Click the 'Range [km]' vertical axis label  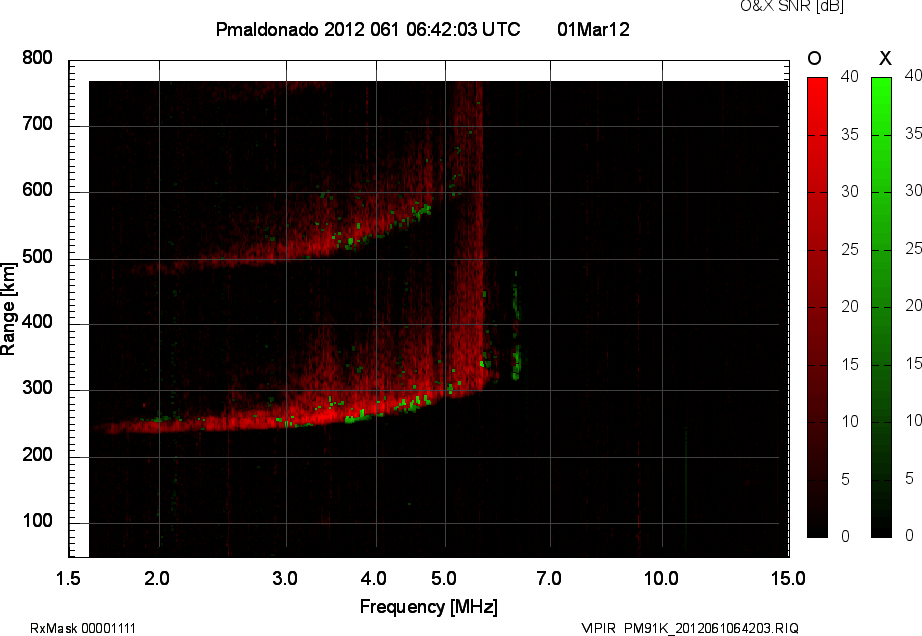coord(9,306)
